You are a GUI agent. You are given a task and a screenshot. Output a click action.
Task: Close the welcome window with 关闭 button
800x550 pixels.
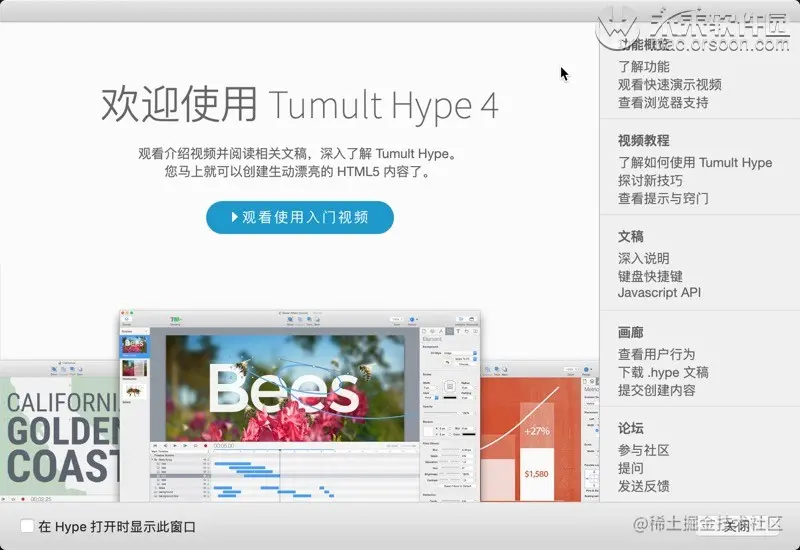(737, 526)
